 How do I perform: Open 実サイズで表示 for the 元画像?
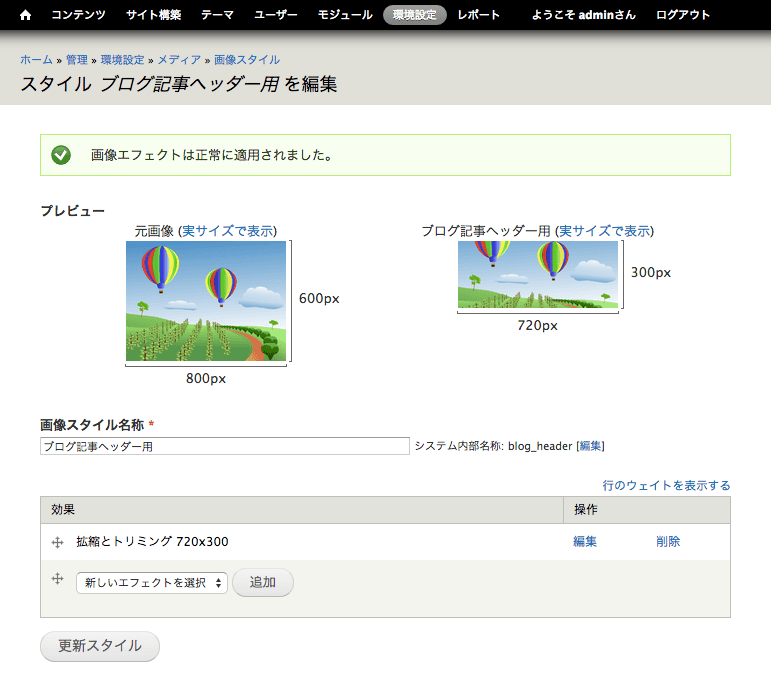click(227, 231)
